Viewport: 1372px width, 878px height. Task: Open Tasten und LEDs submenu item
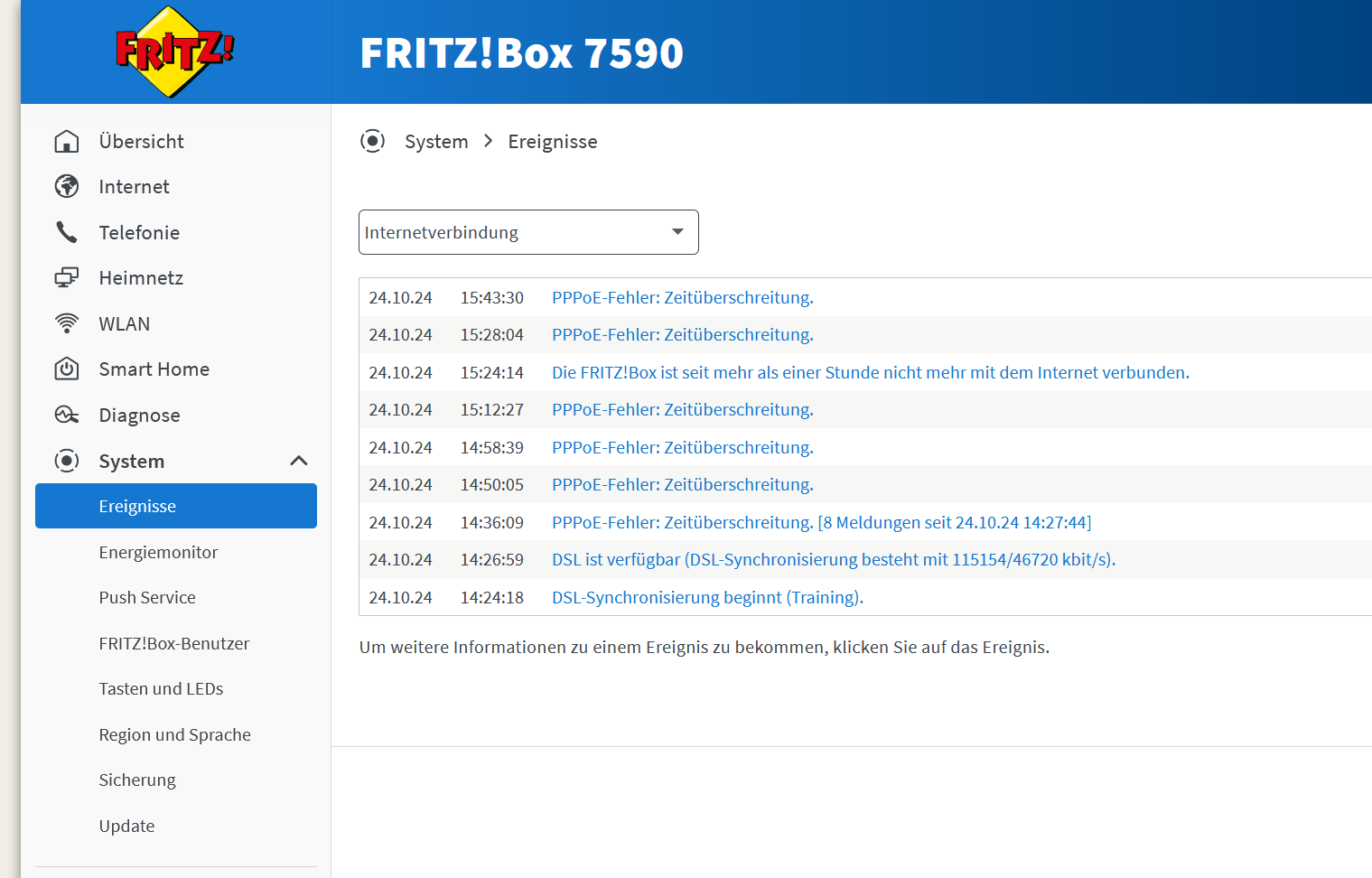coord(161,688)
